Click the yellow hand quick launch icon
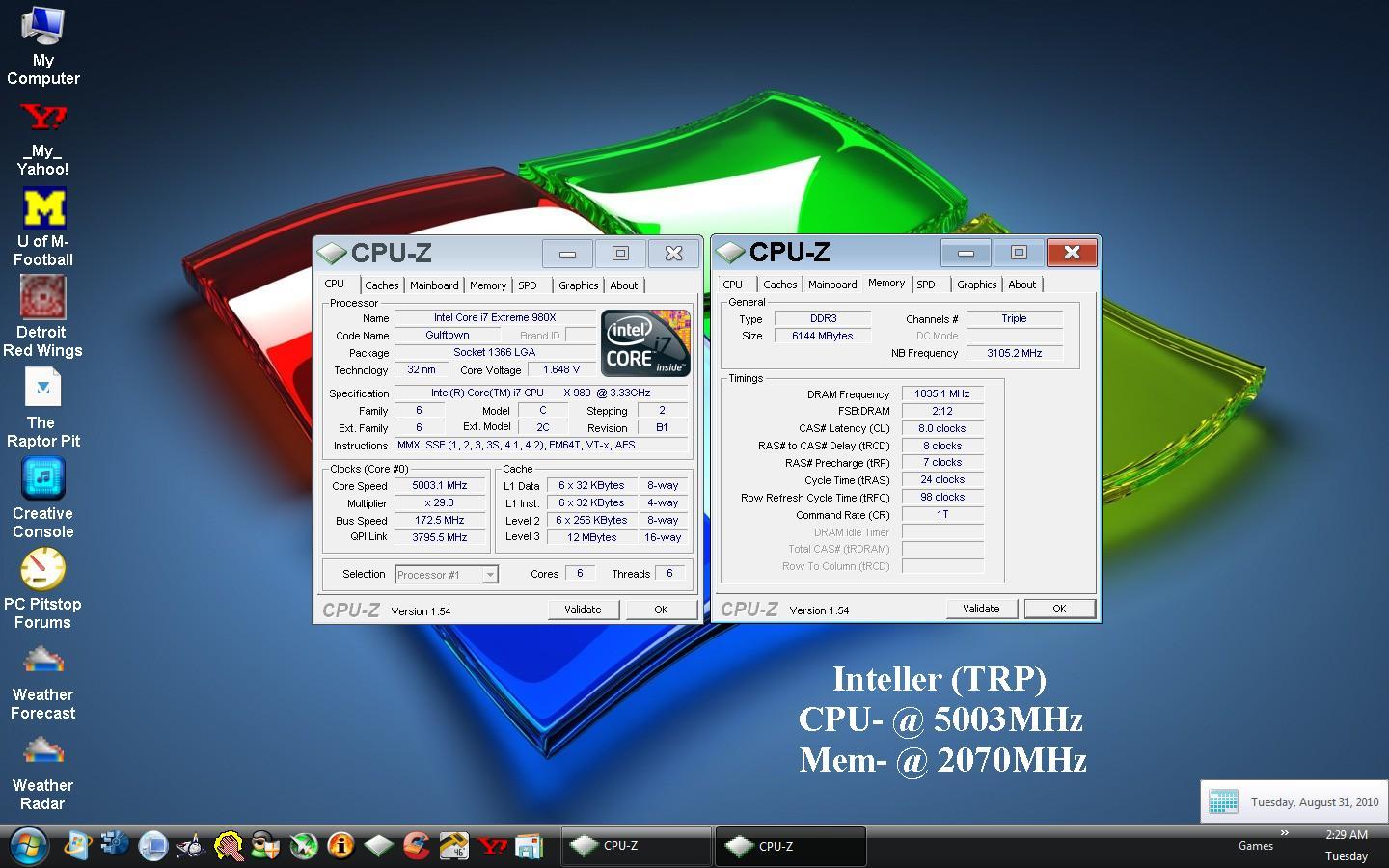Image resolution: width=1389 pixels, height=868 pixels. (228, 846)
